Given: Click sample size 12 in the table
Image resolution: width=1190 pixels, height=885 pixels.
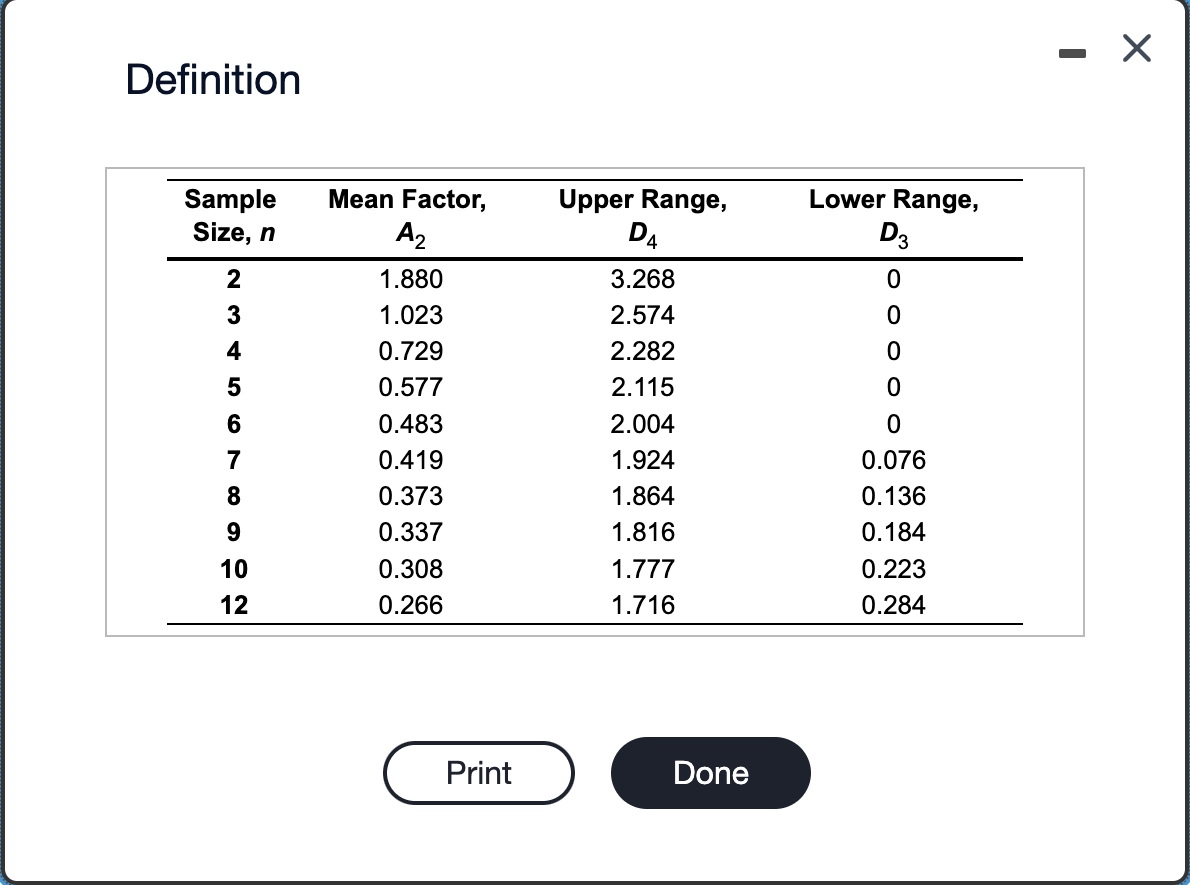Looking at the screenshot, I should (x=231, y=605).
